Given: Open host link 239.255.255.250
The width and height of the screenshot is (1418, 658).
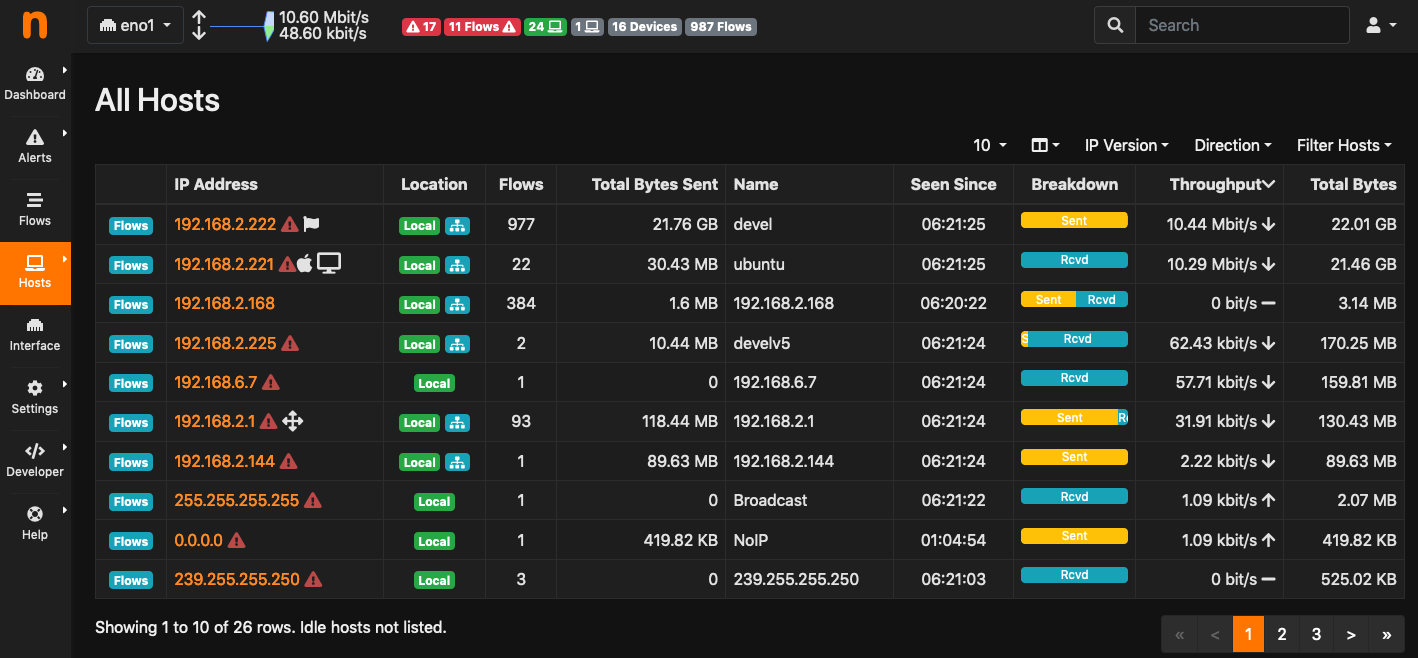Looking at the screenshot, I should (237, 579).
